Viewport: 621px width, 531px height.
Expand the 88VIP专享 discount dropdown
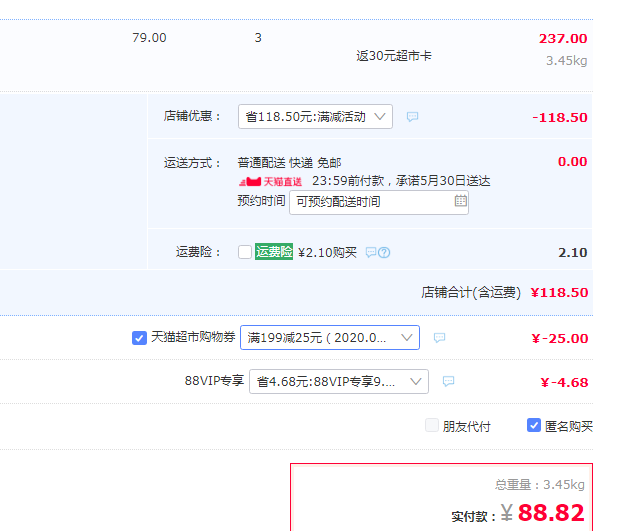point(339,381)
